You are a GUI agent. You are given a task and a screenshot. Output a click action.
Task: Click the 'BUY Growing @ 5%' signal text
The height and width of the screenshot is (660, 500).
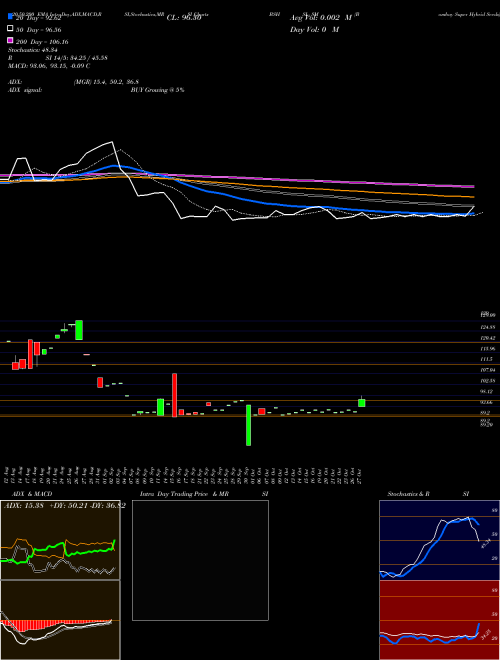(x=157, y=90)
